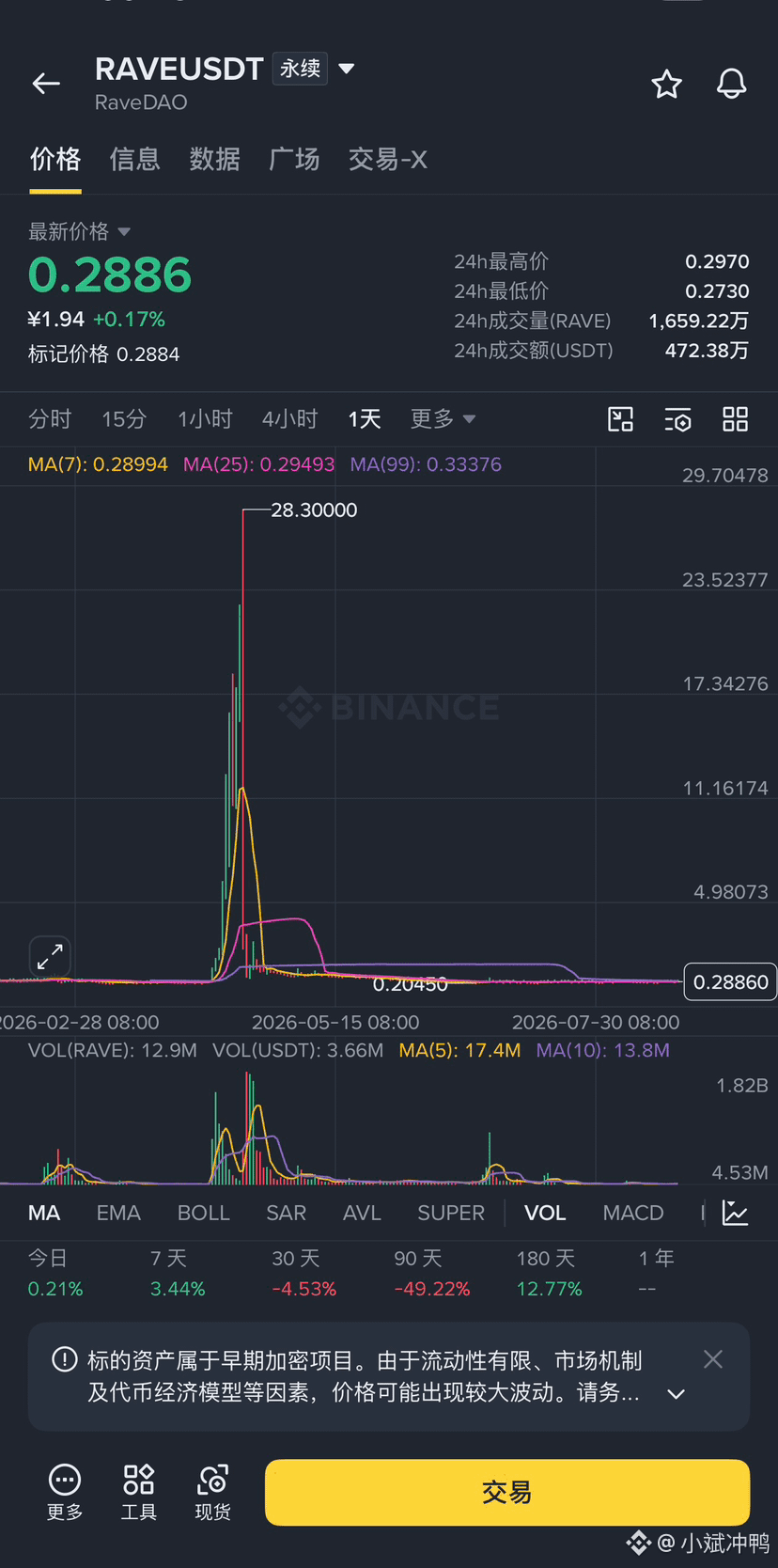Image resolution: width=778 pixels, height=1568 pixels.
Task: Select the 1小时 timeframe
Action: point(205,418)
